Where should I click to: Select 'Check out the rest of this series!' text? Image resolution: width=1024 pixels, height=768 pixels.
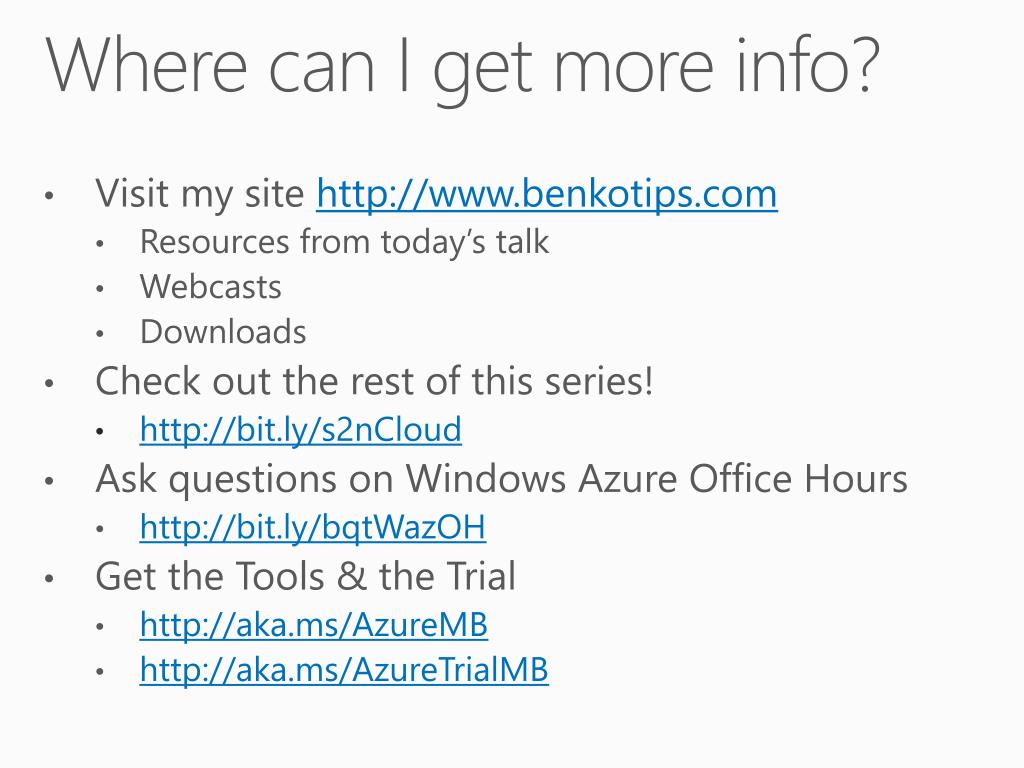pyautogui.click(x=374, y=381)
